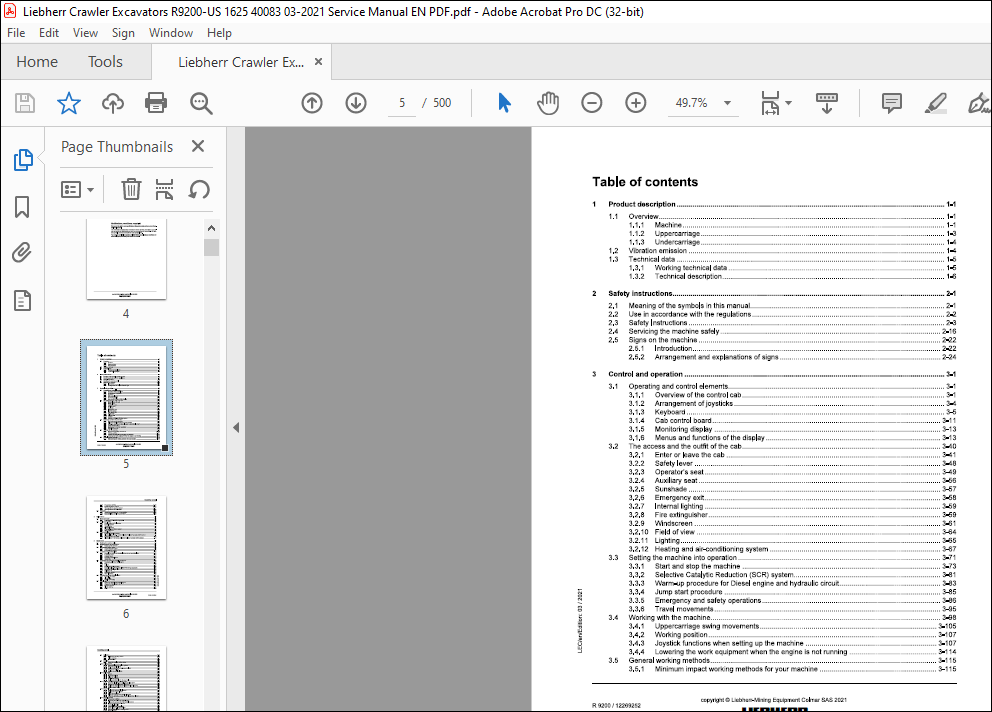Open the Sign menu
992x712 pixels.
coord(123,33)
